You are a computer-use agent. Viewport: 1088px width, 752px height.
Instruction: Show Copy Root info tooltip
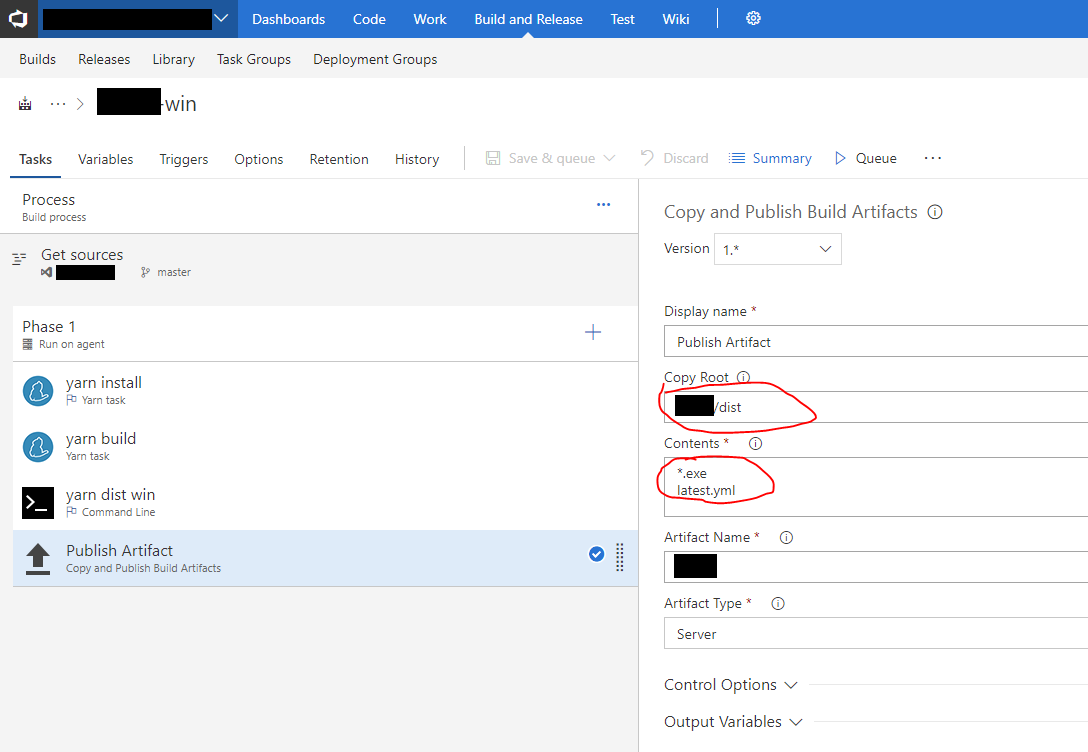[743, 377]
